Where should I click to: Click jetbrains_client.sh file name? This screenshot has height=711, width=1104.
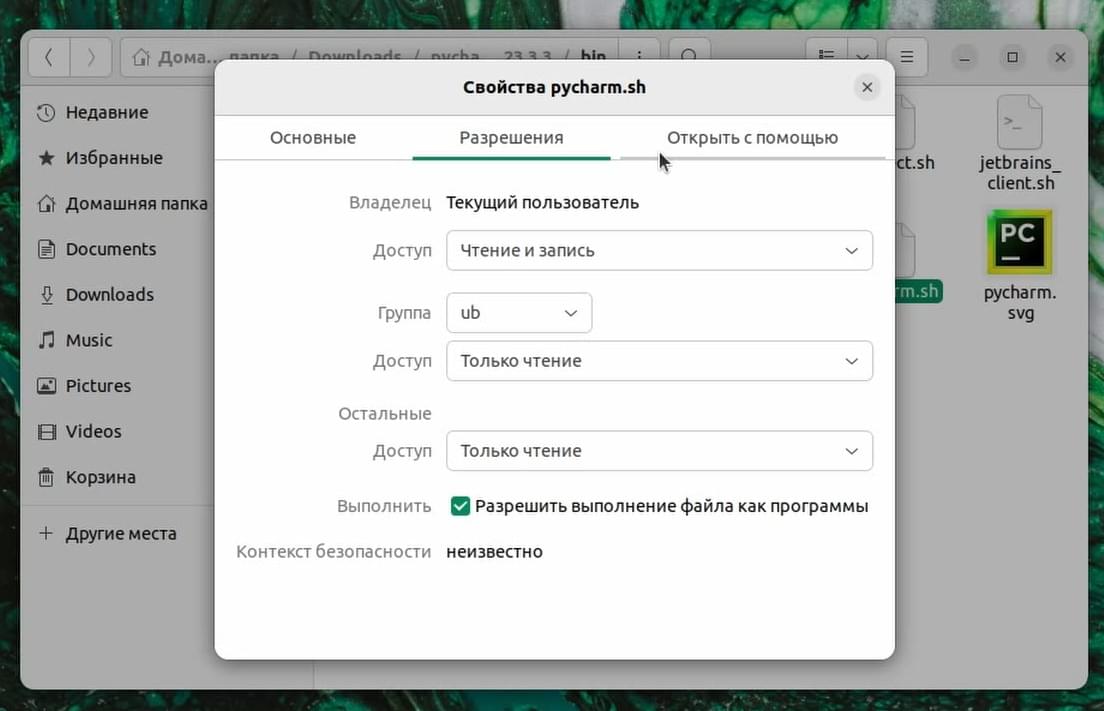(1020, 173)
